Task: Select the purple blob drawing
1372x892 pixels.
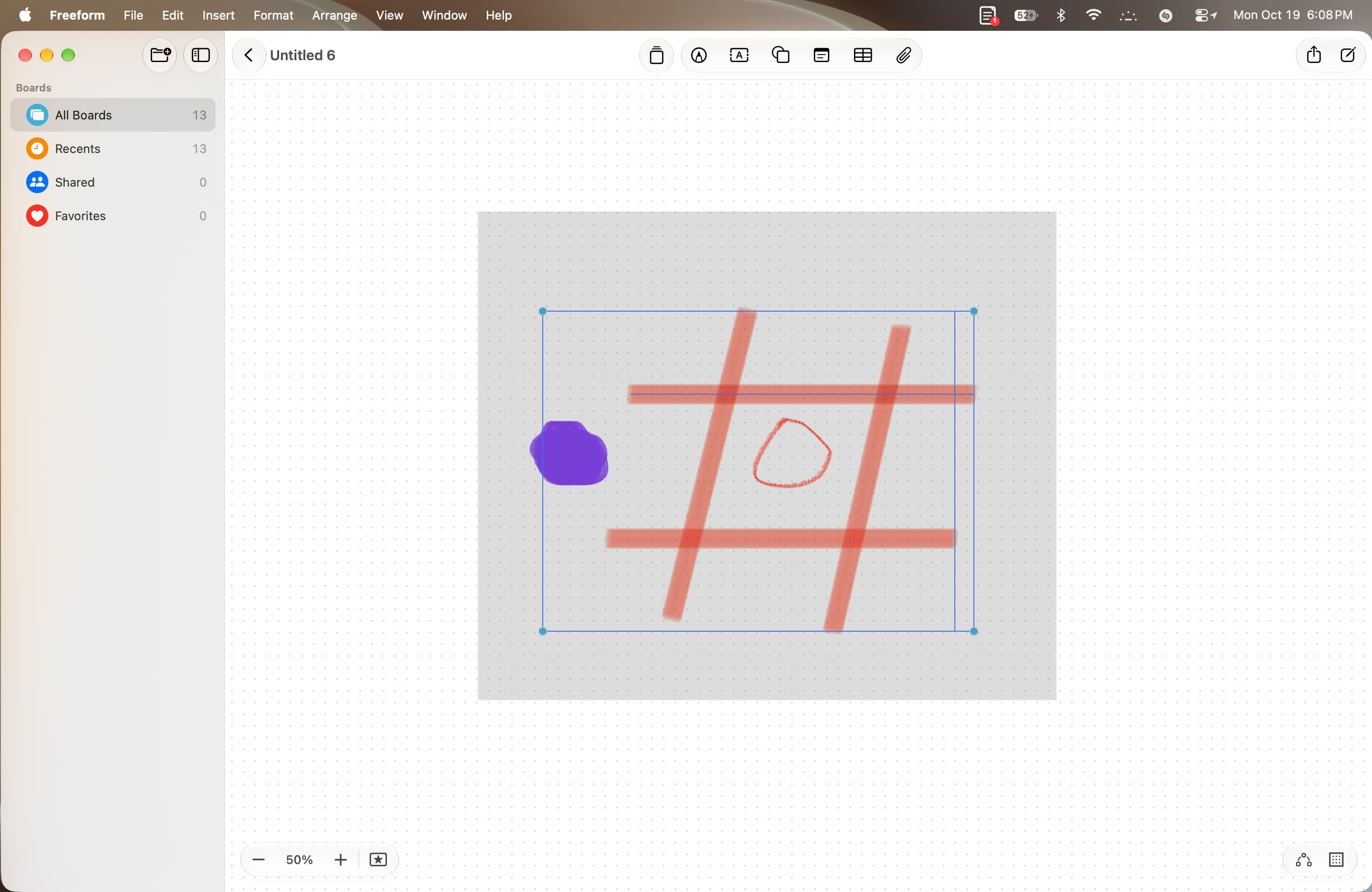Action: click(x=569, y=453)
